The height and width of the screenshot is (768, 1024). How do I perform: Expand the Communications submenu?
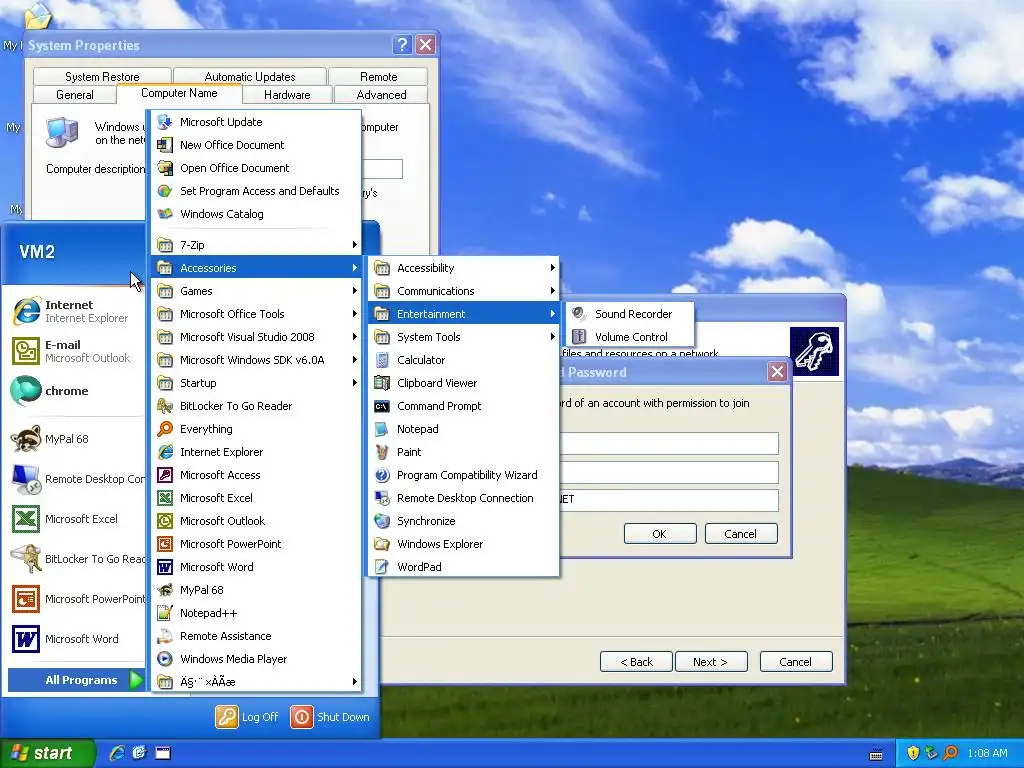click(464, 291)
